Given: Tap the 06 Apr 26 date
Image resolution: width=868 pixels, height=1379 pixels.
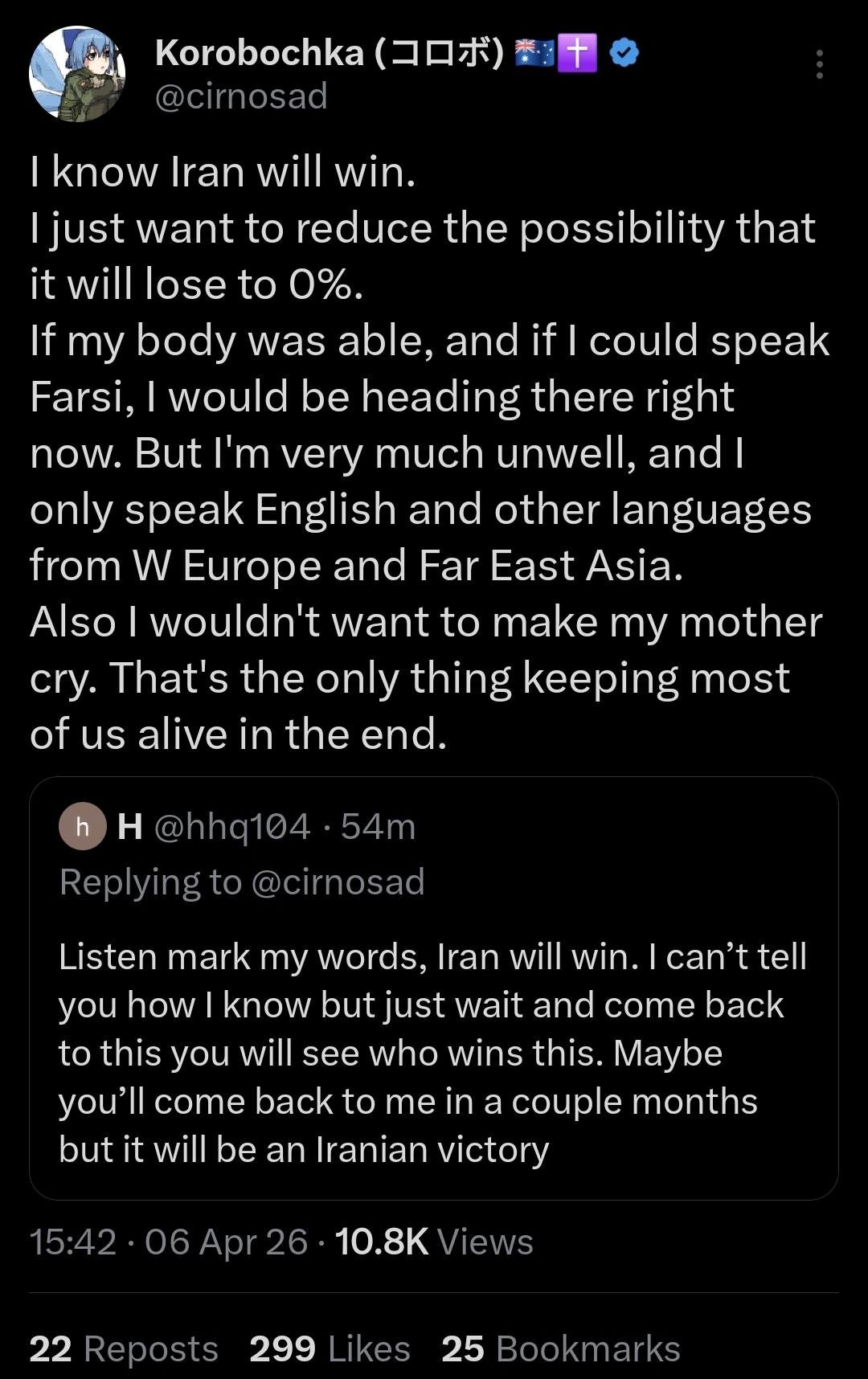Looking at the screenshot, I should (x=226, y=1242).
